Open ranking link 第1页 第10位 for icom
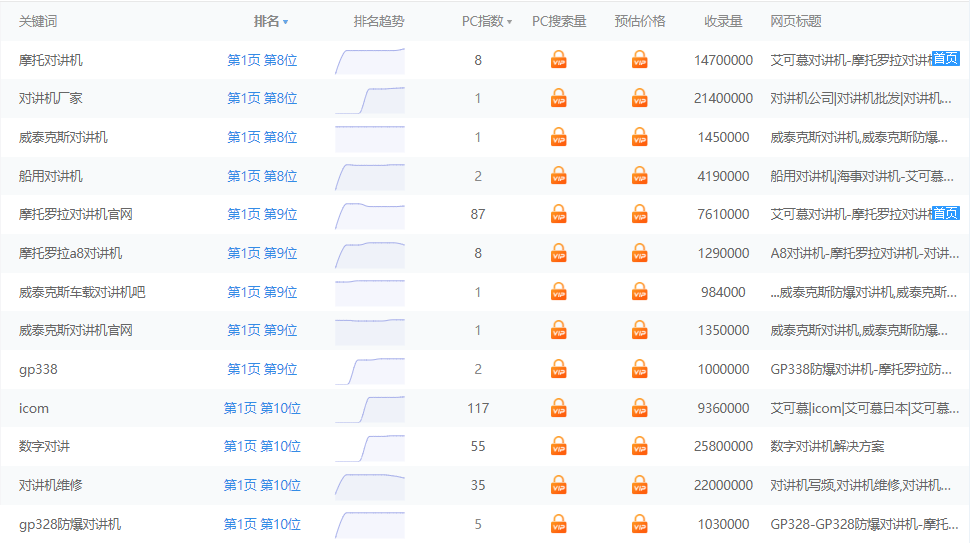 pyautogui.click(x=262, y=408)
